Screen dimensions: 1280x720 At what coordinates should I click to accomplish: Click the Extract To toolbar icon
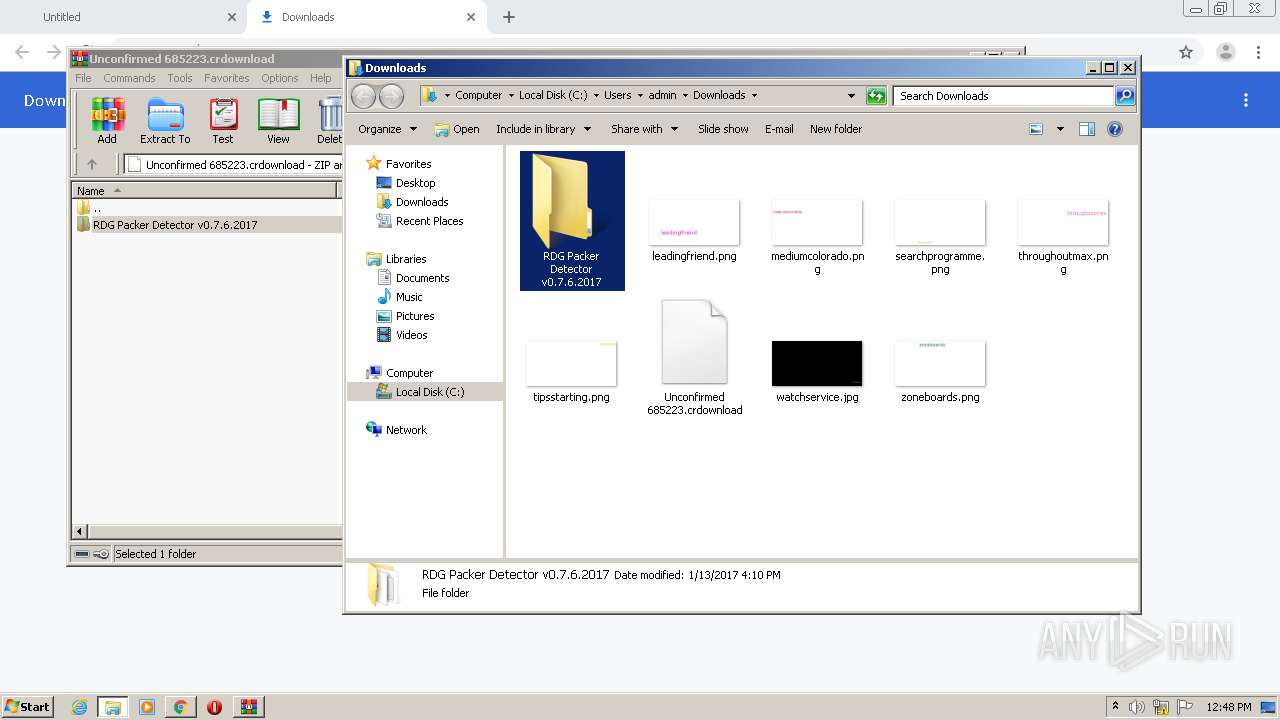pos(165,121)
